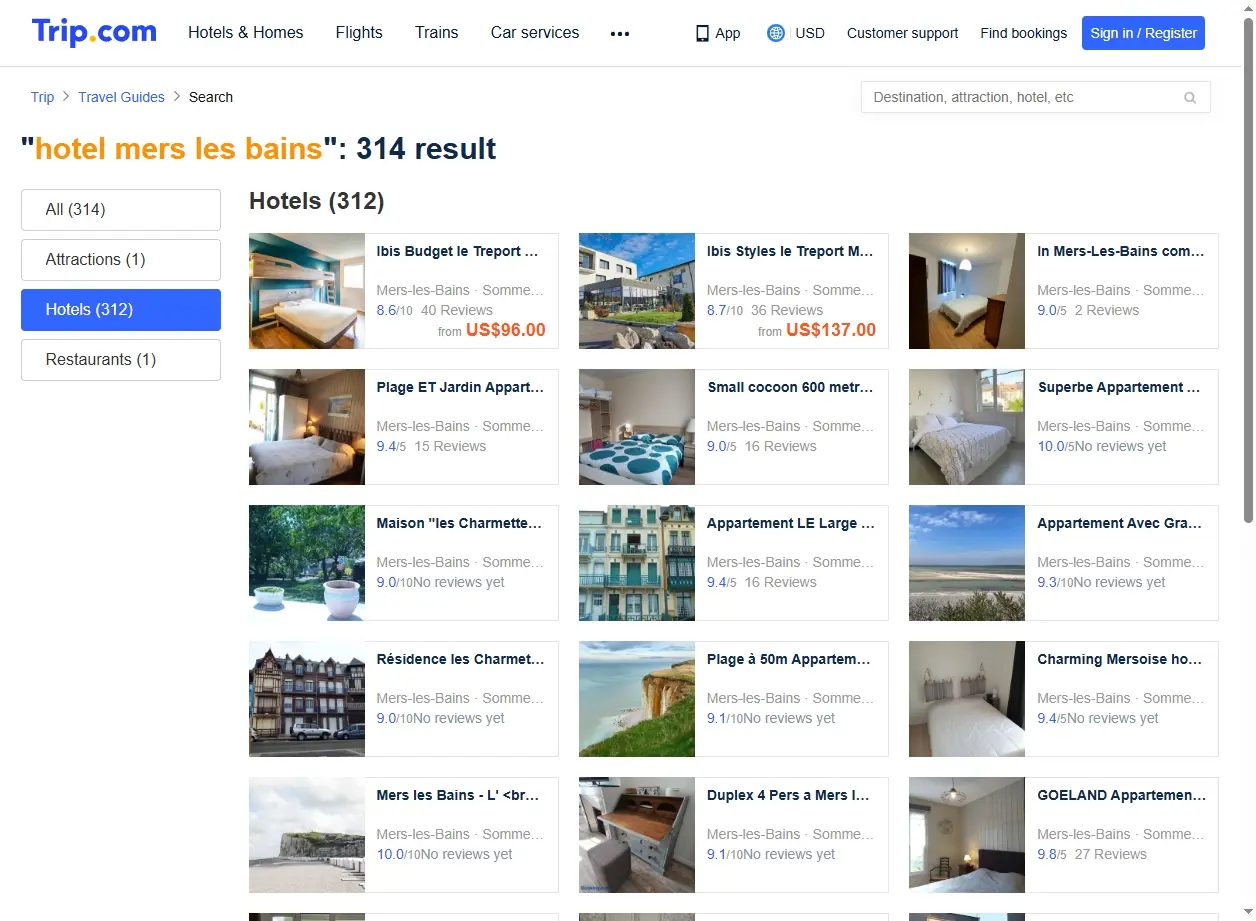The height and width of the screenshot is (921, 1256).
Task: Select the Attractions (1) filter
Action: click(x=121, y=260)
